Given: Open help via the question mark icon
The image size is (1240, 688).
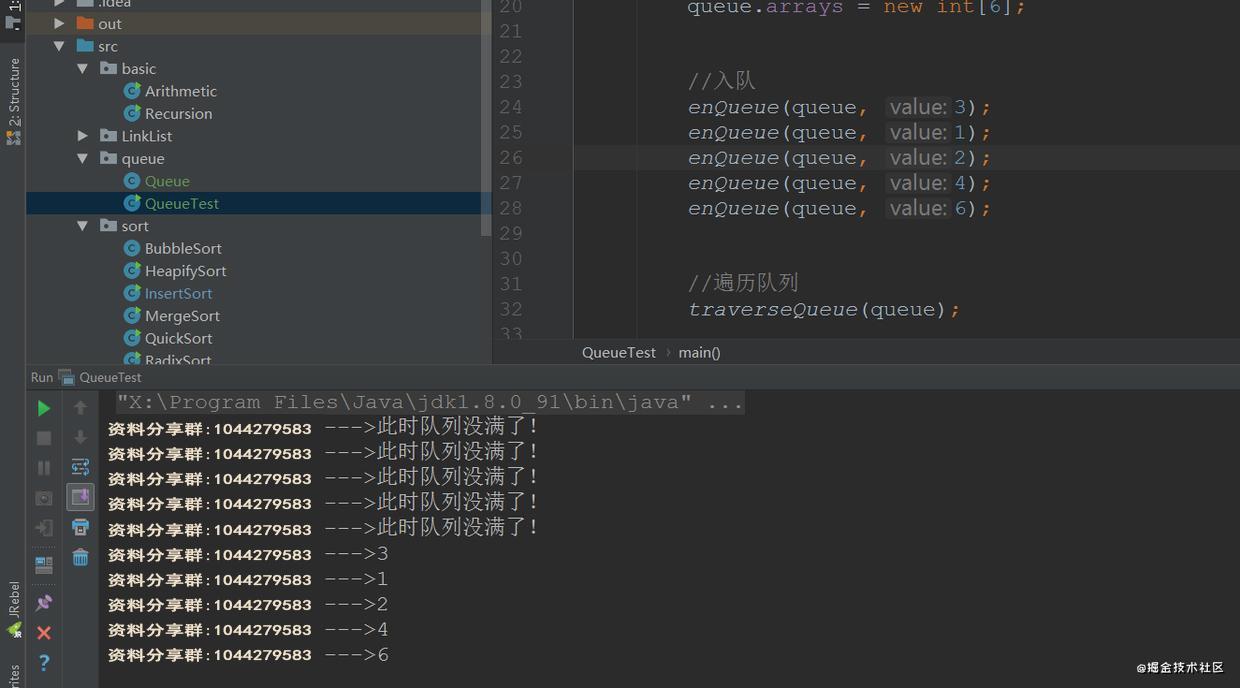Looking at the screenshot, I should pyautogui.click(x=43, y=662).
